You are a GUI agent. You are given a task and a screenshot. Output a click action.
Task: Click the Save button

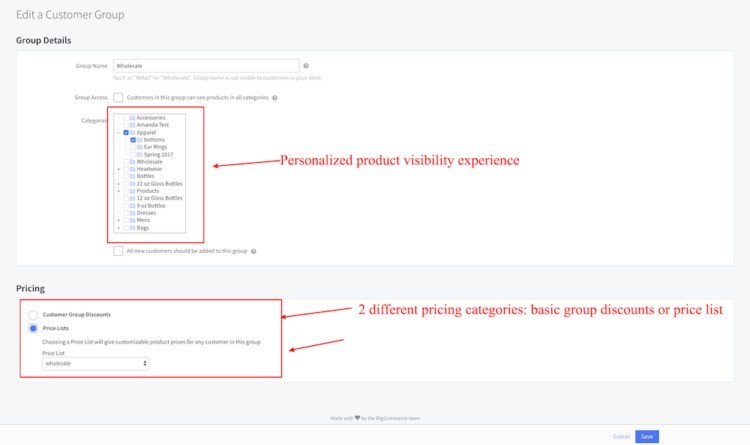pos(647,436)
